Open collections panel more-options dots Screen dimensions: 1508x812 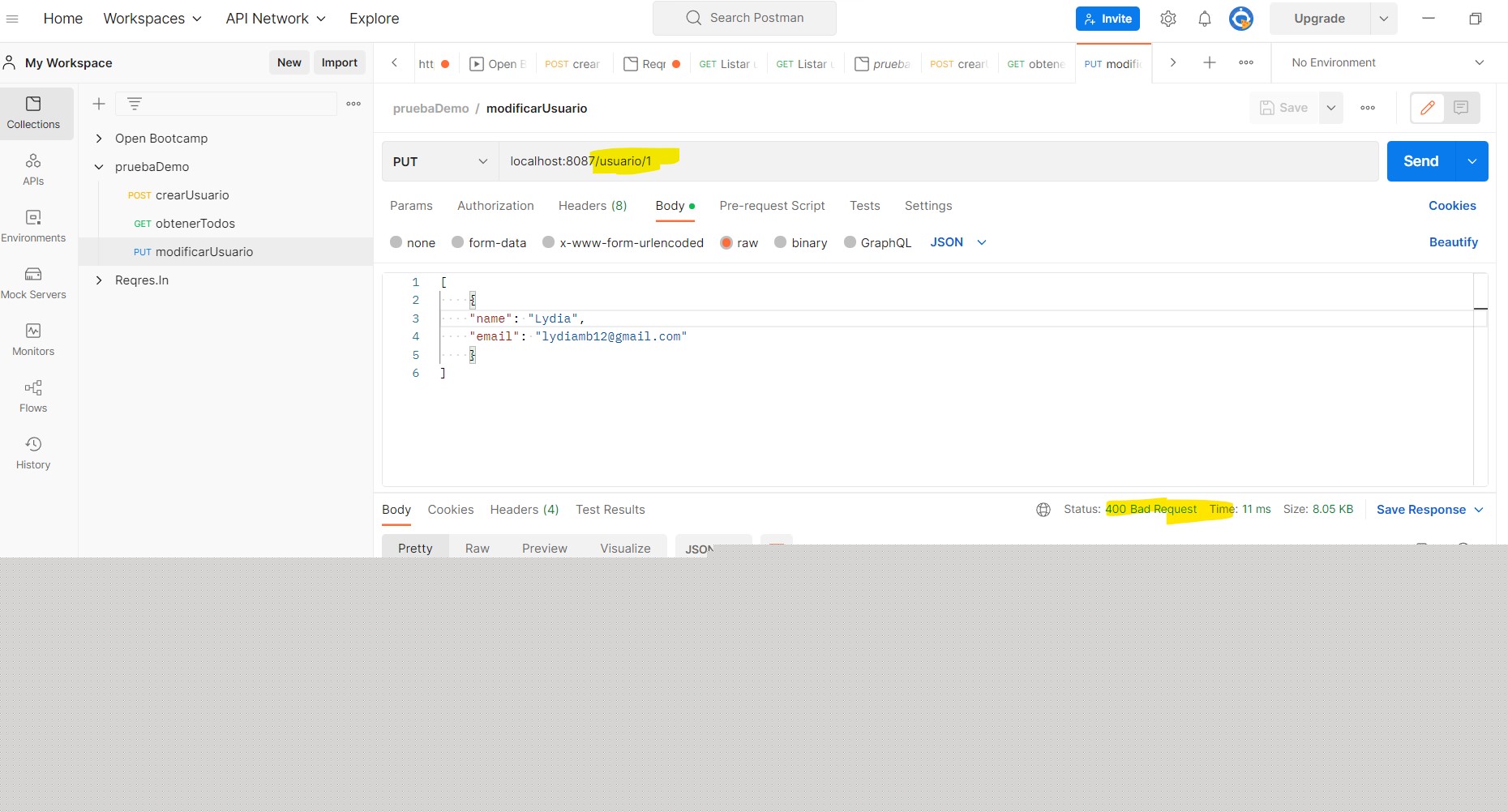(x=353, y=104)
